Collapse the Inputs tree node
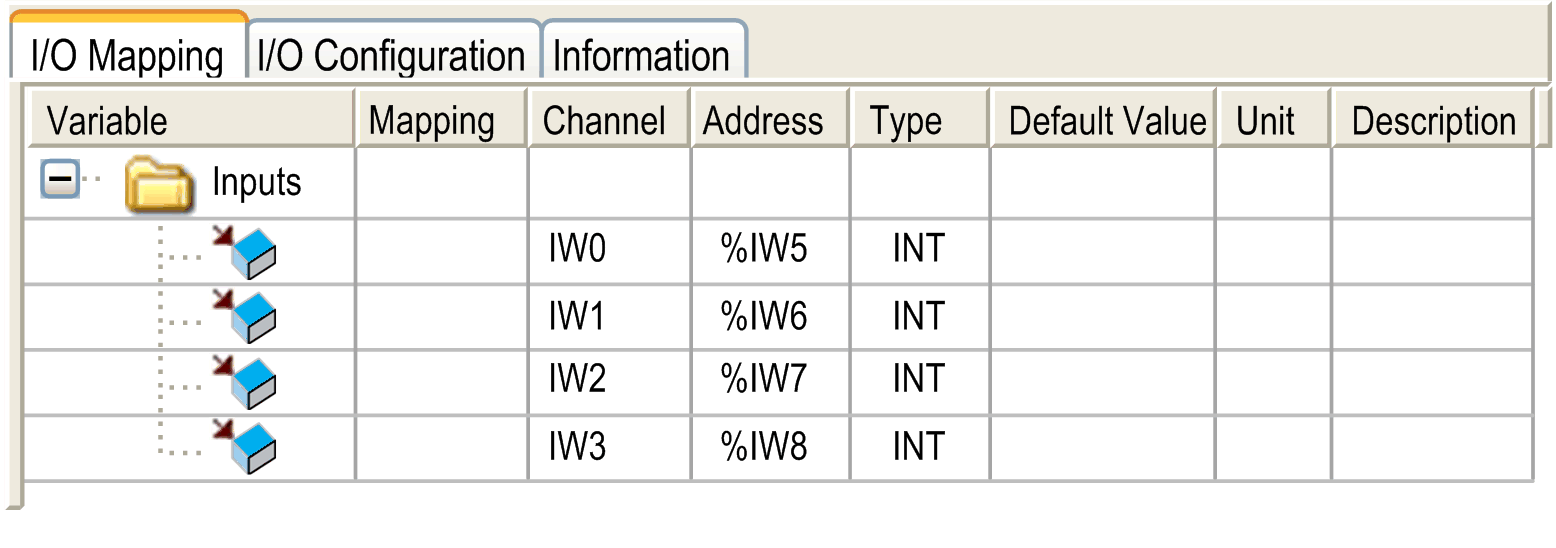 point(60,180)
